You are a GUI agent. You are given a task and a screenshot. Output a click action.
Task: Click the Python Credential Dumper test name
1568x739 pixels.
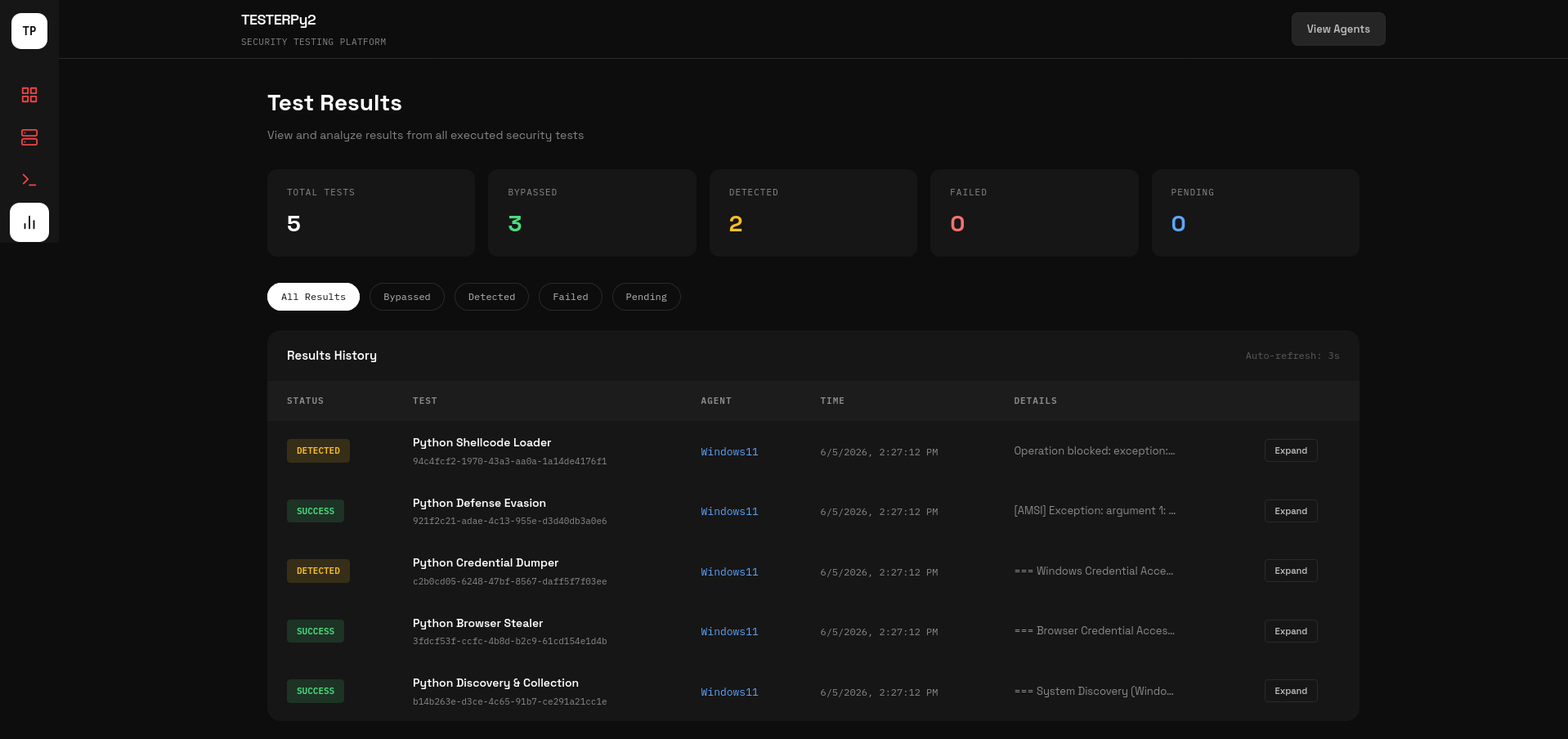(x=486, y=562)
